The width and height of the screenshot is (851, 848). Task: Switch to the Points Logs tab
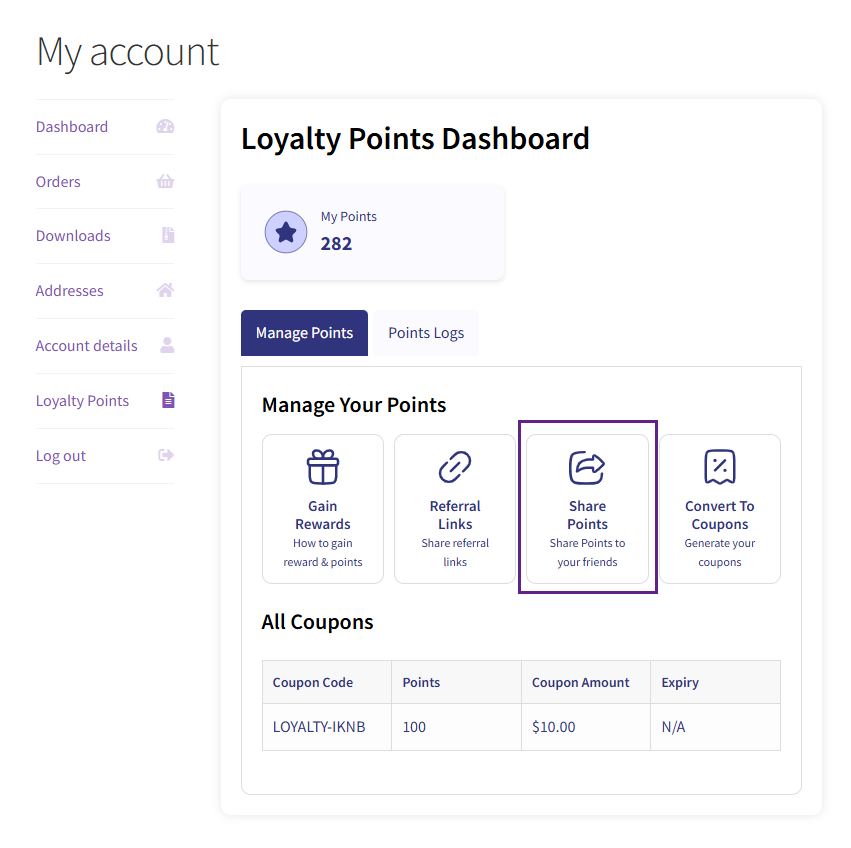point(426,333)
